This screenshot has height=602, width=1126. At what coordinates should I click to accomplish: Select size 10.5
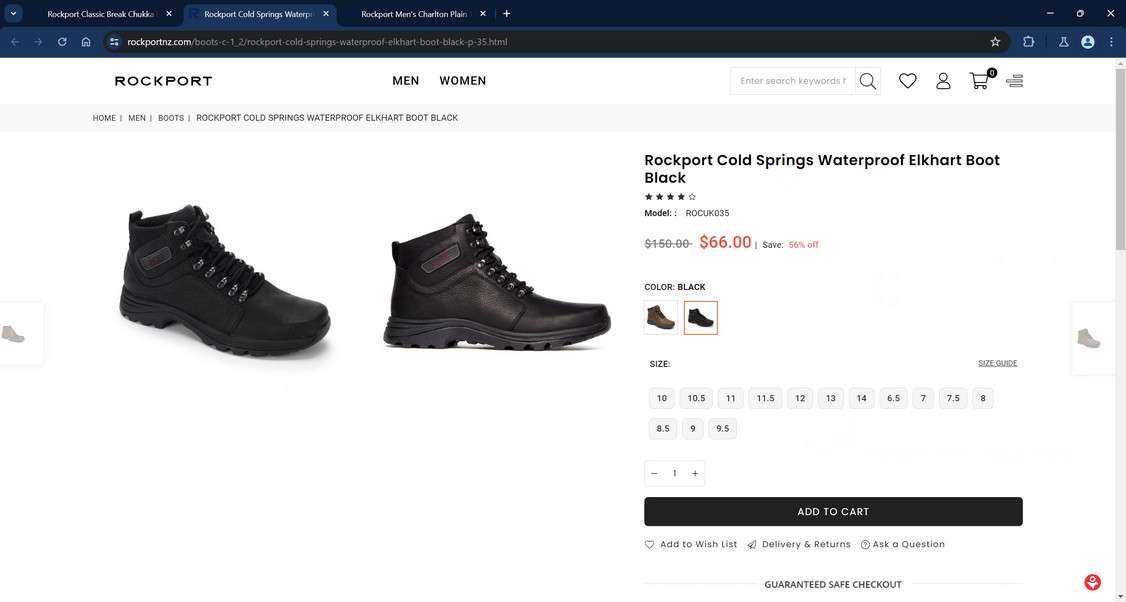696,398
